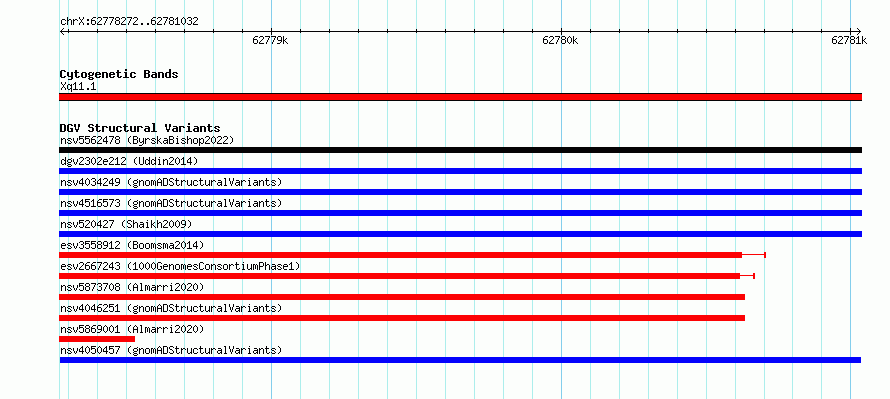Click the nsv5562478 (ByrskaBishop2022) label

147,140
